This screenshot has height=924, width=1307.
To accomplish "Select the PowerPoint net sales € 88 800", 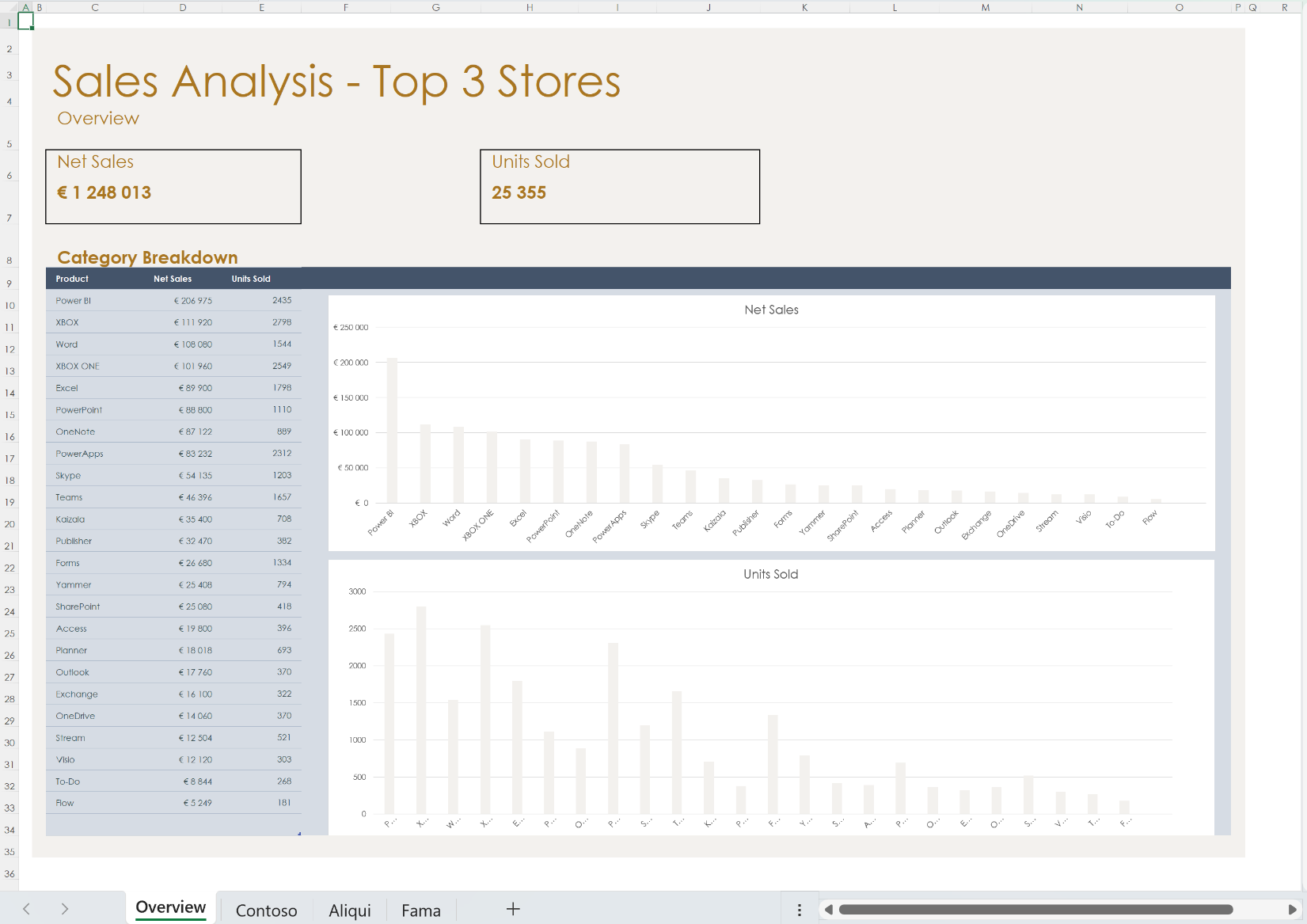I will (x=196, y=410).
